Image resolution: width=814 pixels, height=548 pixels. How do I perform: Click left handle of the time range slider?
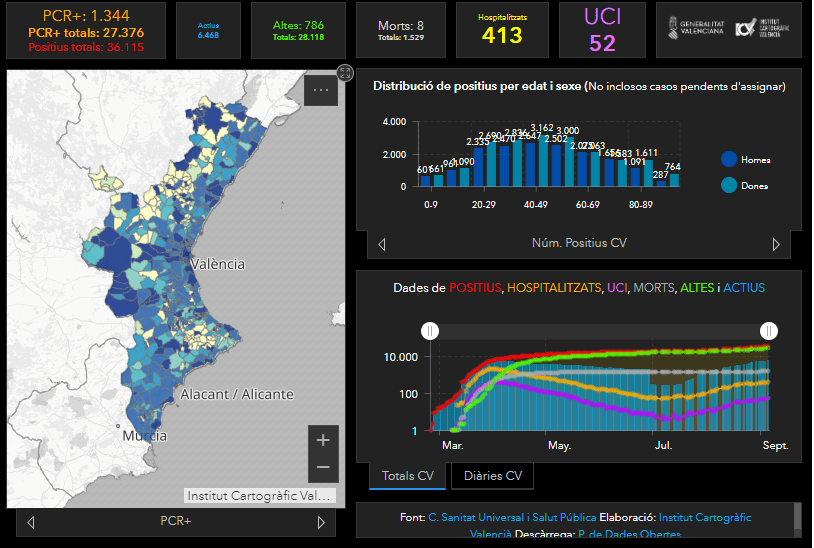tap(430, 331)
